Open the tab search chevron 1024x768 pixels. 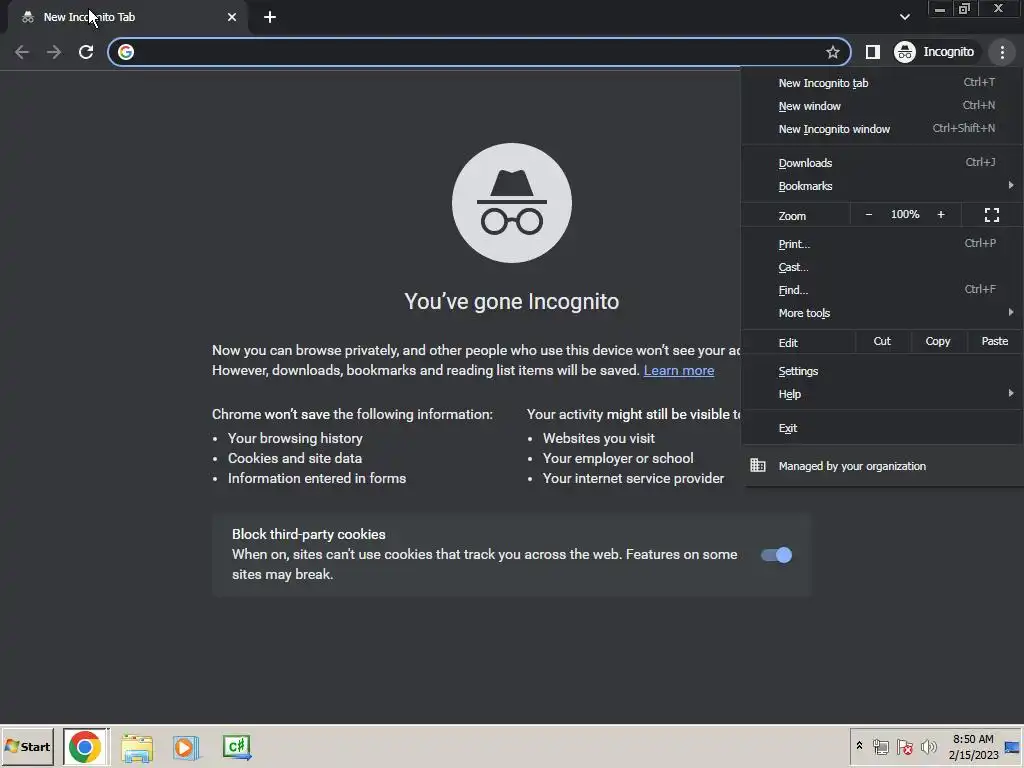(x=904, y=17)
